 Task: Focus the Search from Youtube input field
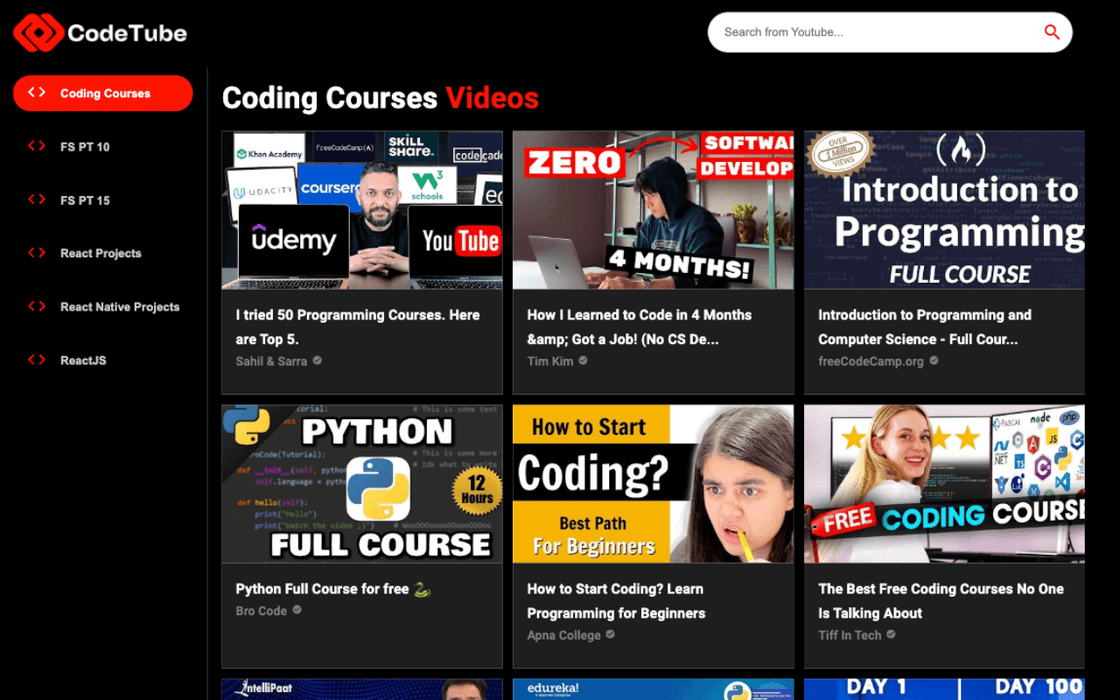tap(879, 32)
